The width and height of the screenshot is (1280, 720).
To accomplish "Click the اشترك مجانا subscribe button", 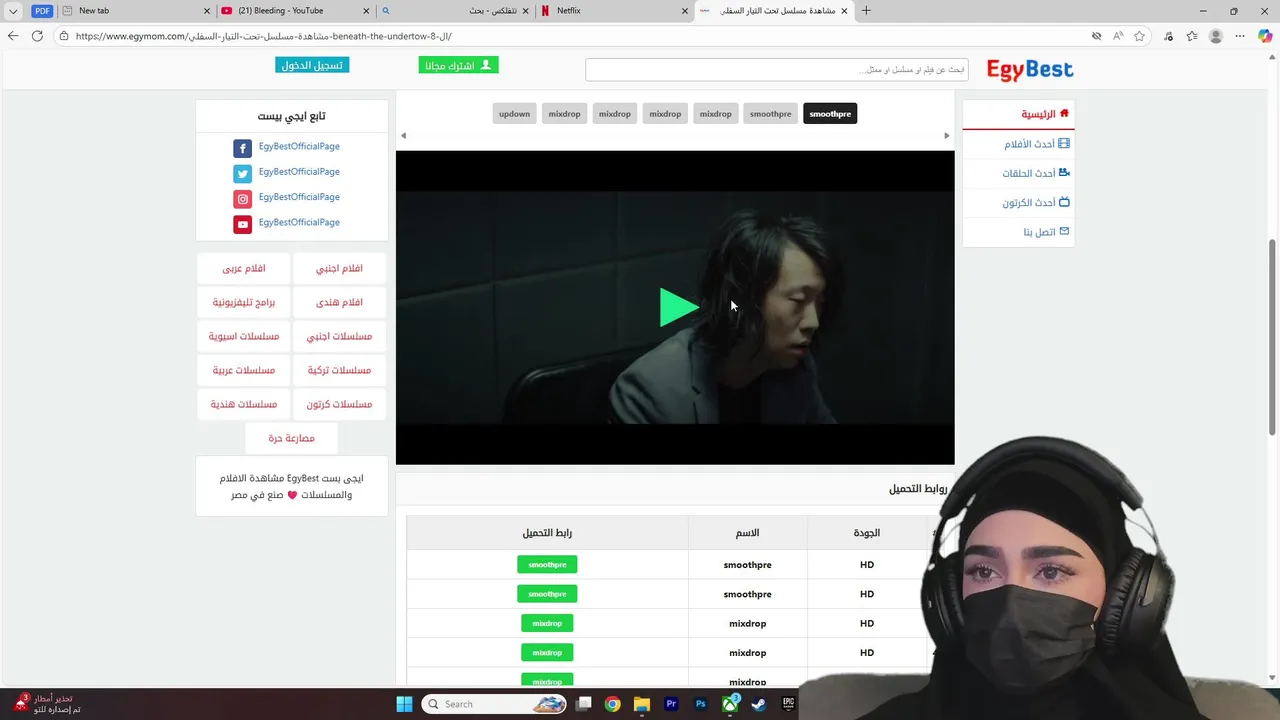I will [458, 65].
